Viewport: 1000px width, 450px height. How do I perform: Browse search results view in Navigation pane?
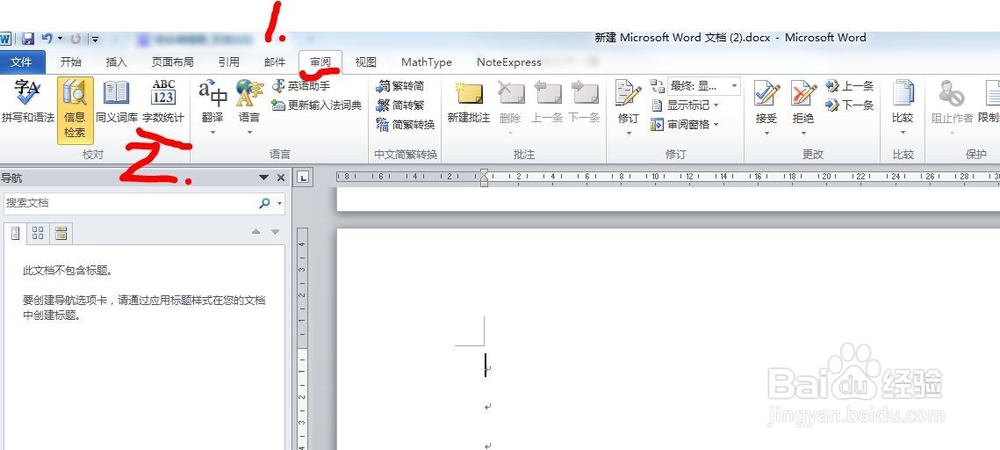coord(61,233)
